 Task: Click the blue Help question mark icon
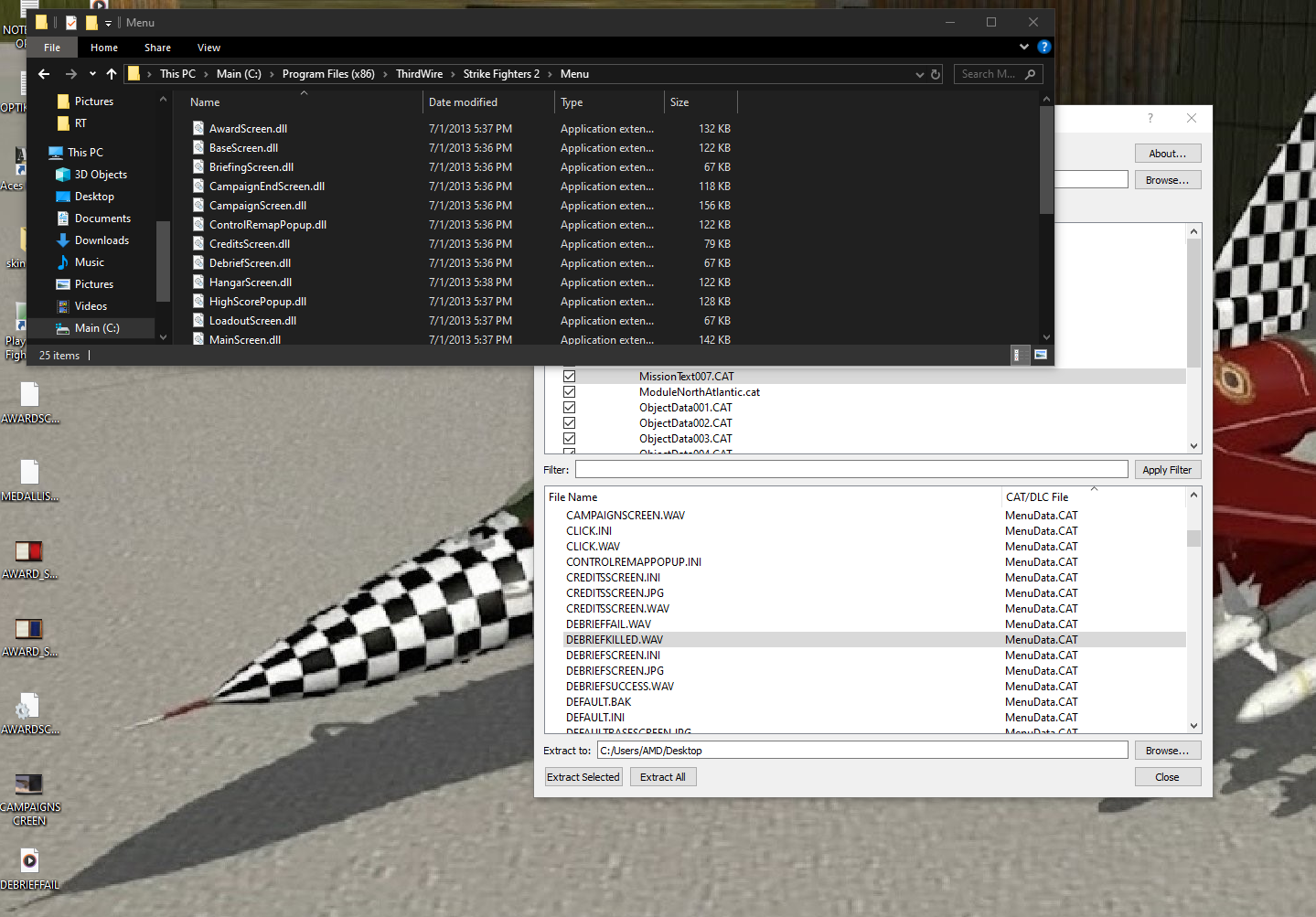(x=1043, y=47)
